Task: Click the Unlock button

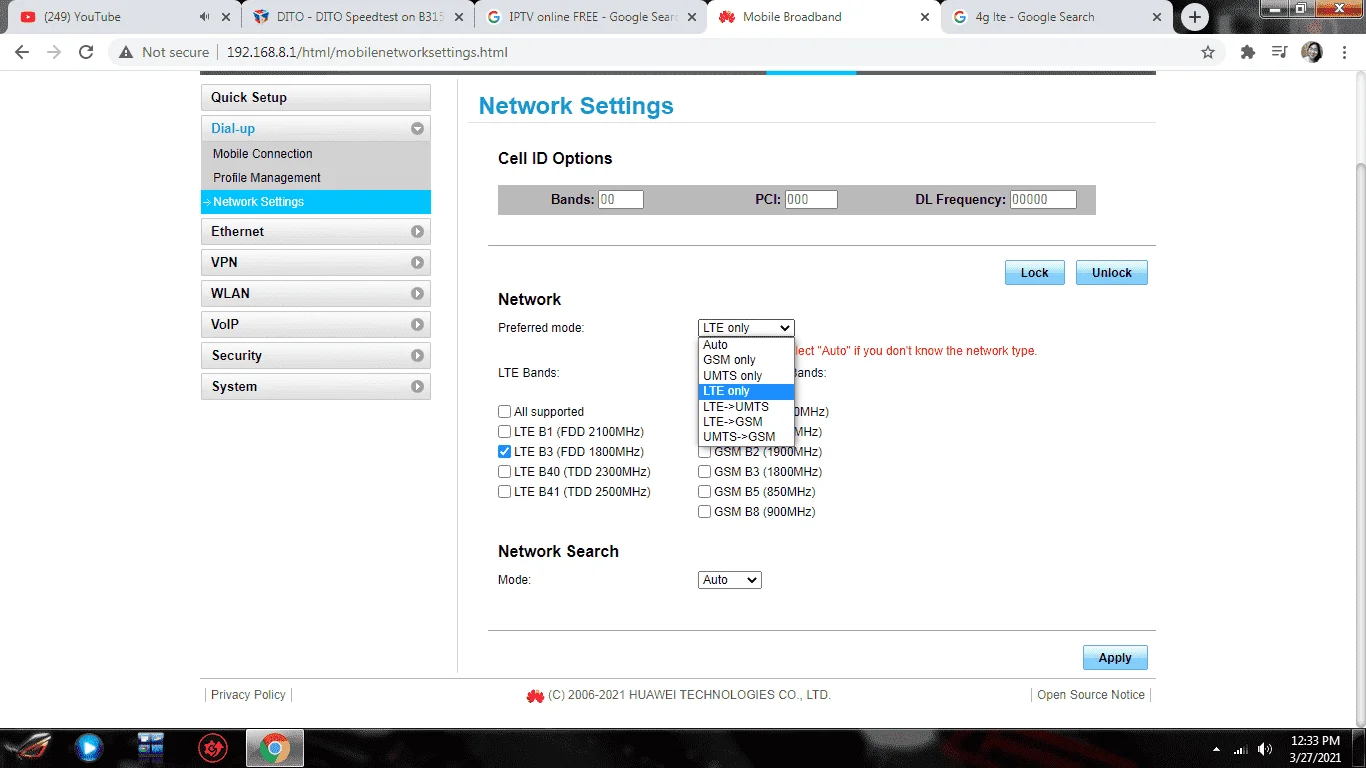Action: [x=1112, y=273]
